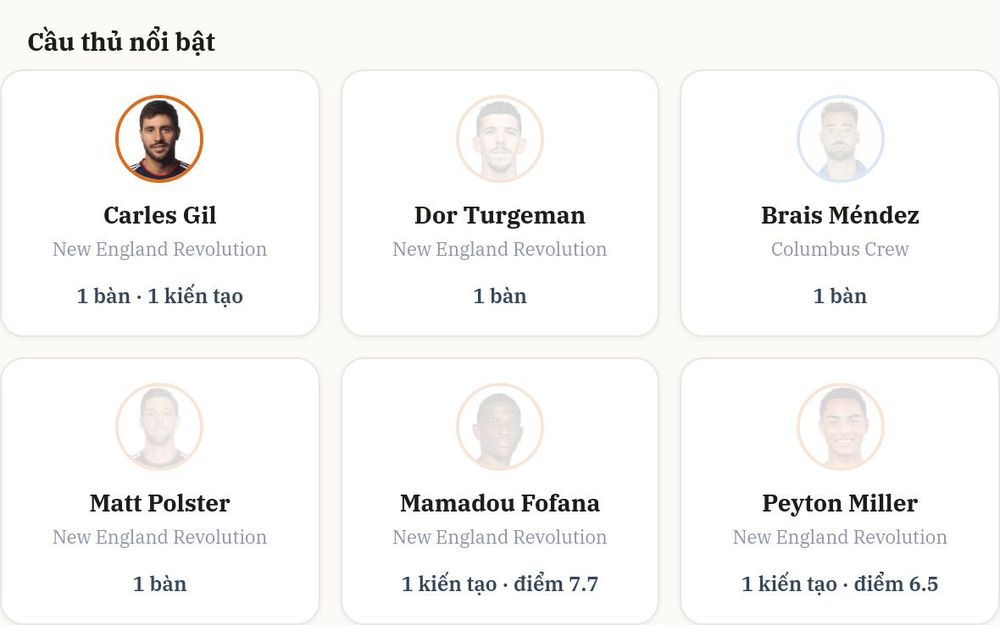Click New England Revolution under Peyton Miller

tap(840, 537)
